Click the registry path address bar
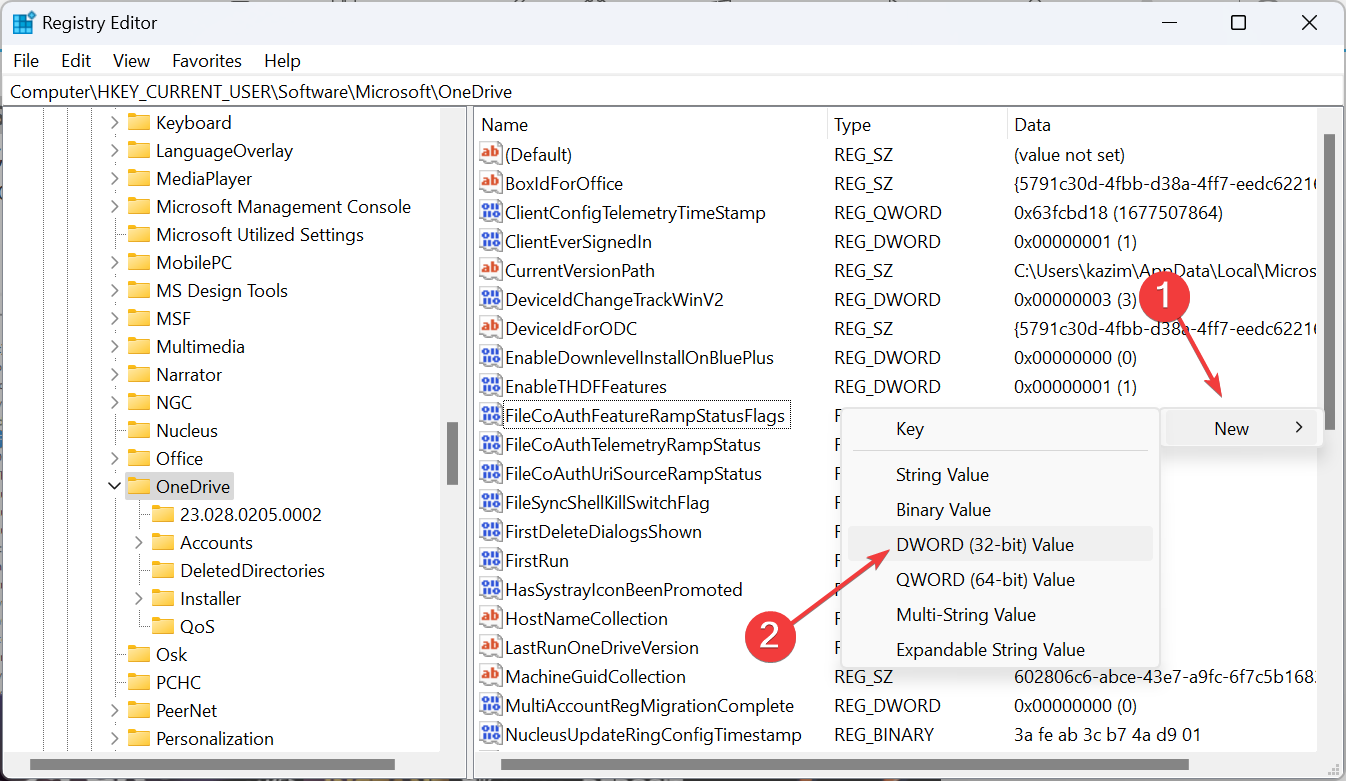The width and height of the screenshot is (1346, 781). pyautogui.click(x=672, y=91)
